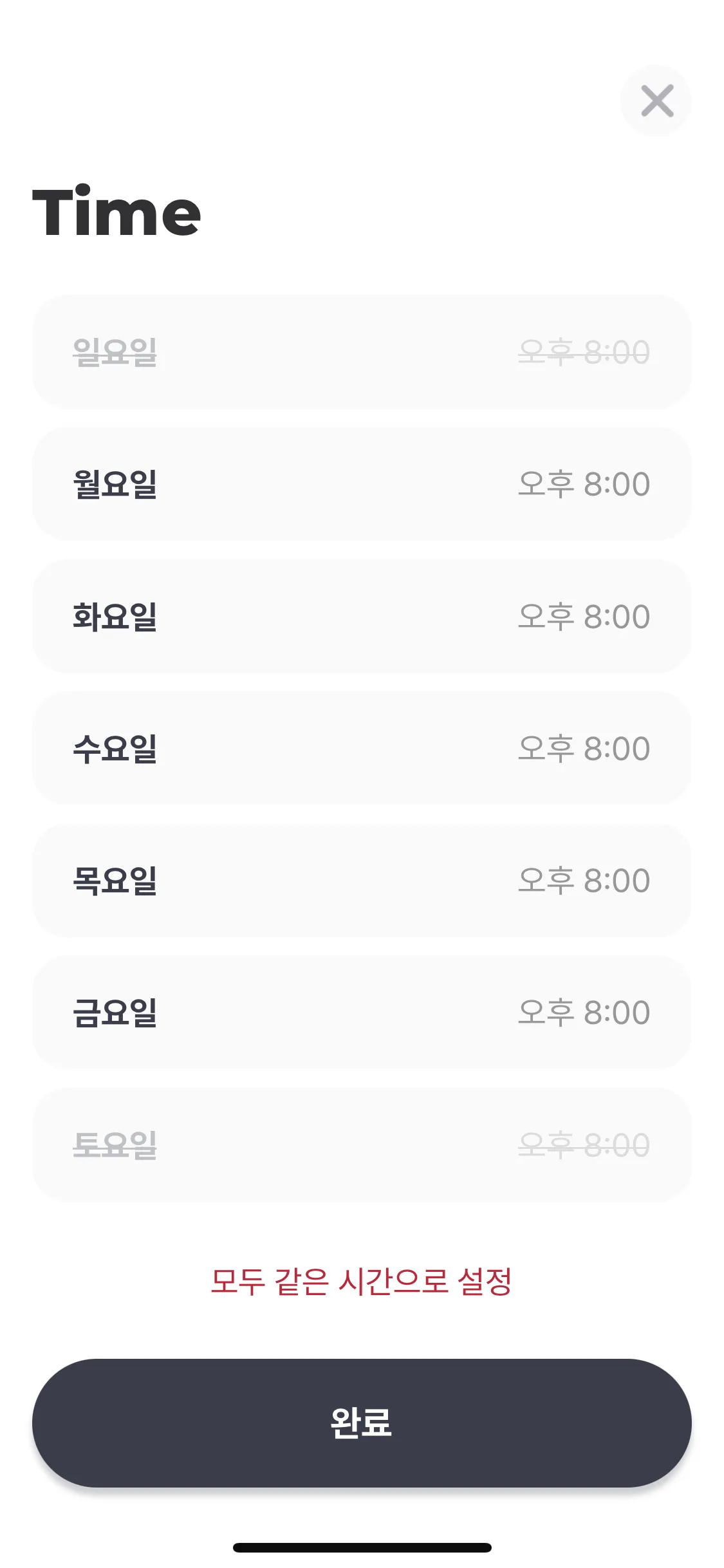Tap the iOS home indicator bar
The height and width of the screenshot is (1568, 724).
(x=362, y=1547)
